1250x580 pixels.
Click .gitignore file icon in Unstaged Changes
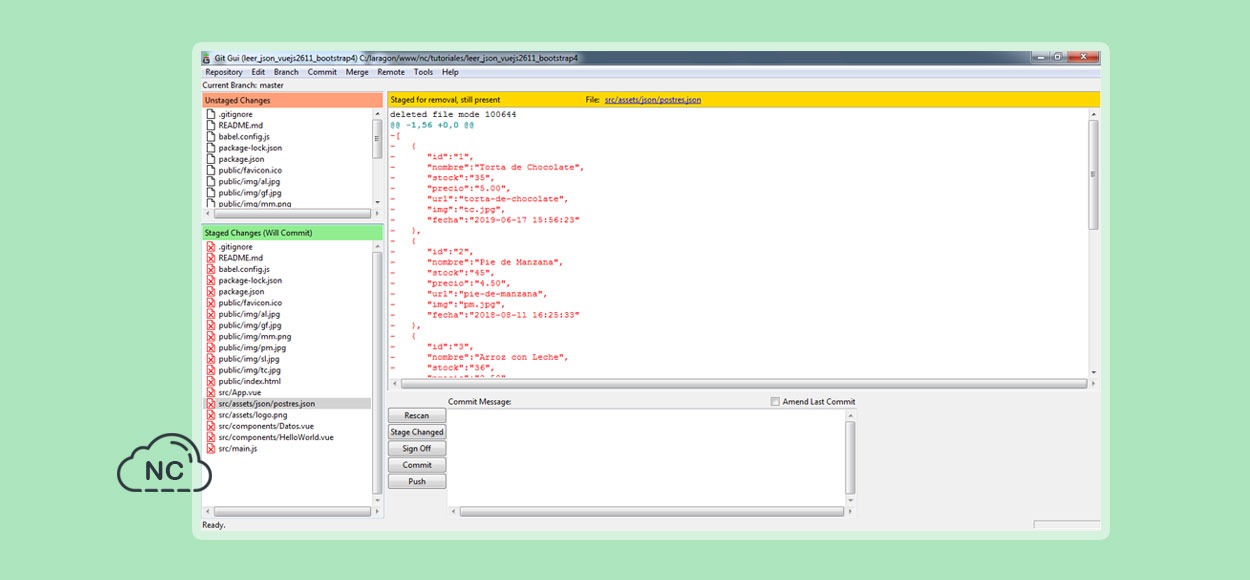point(211,115)
